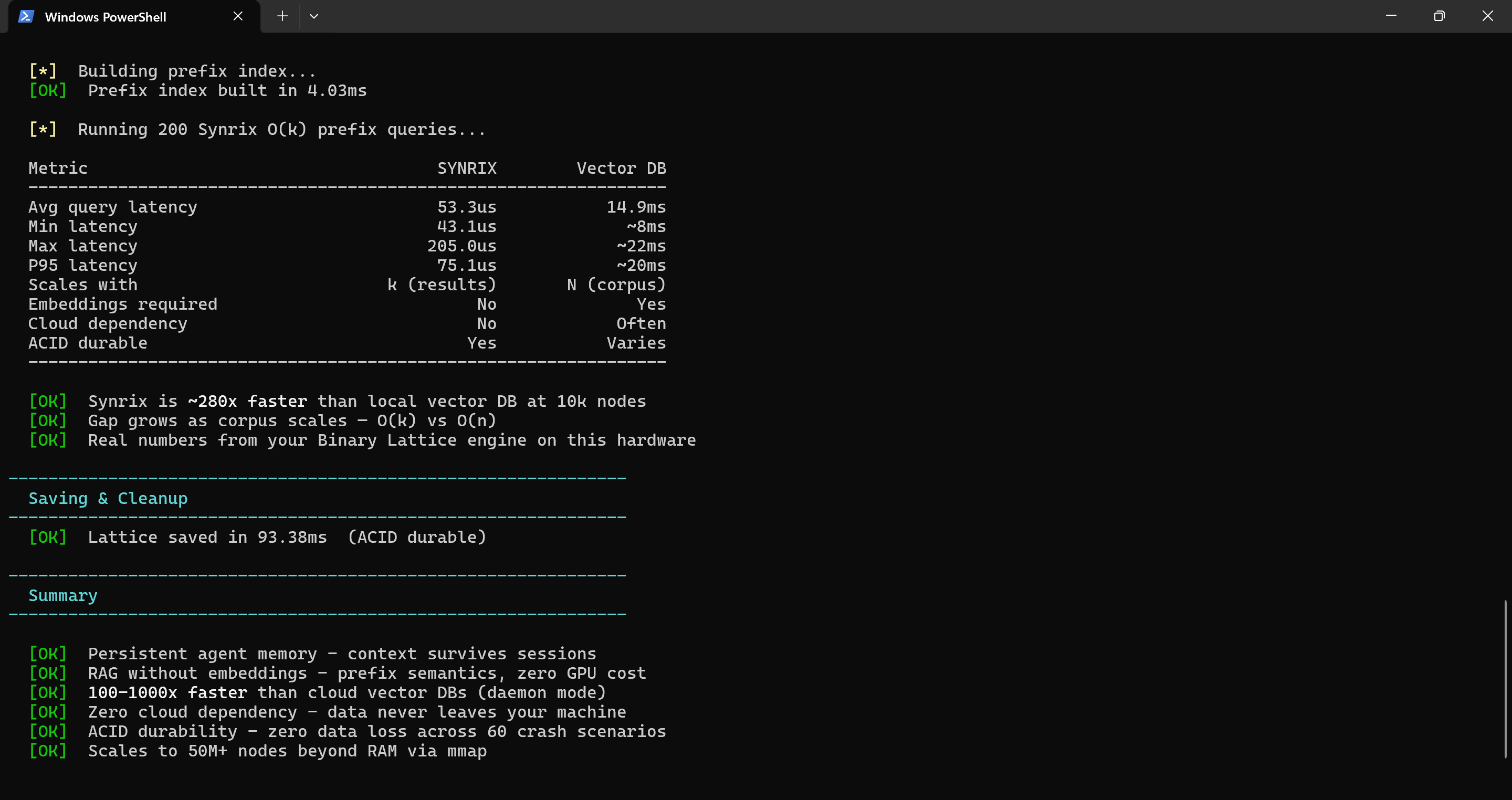Screen dimensions: 1512x800
Task: Click the '~280x faster' highlighted text
Action: [x=247, y=402]
